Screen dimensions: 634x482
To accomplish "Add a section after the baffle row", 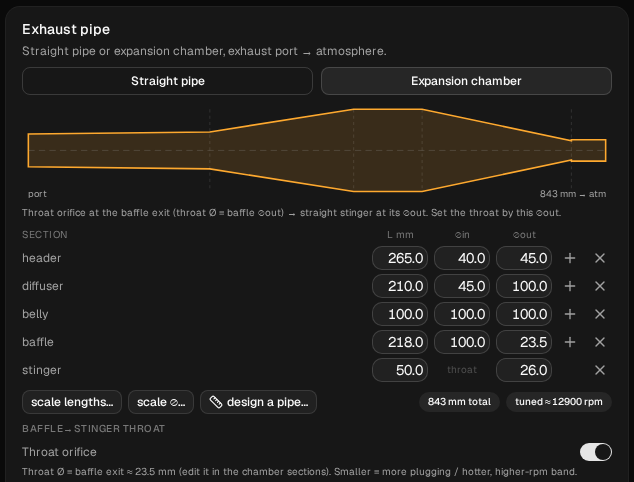I will (570, 342).
